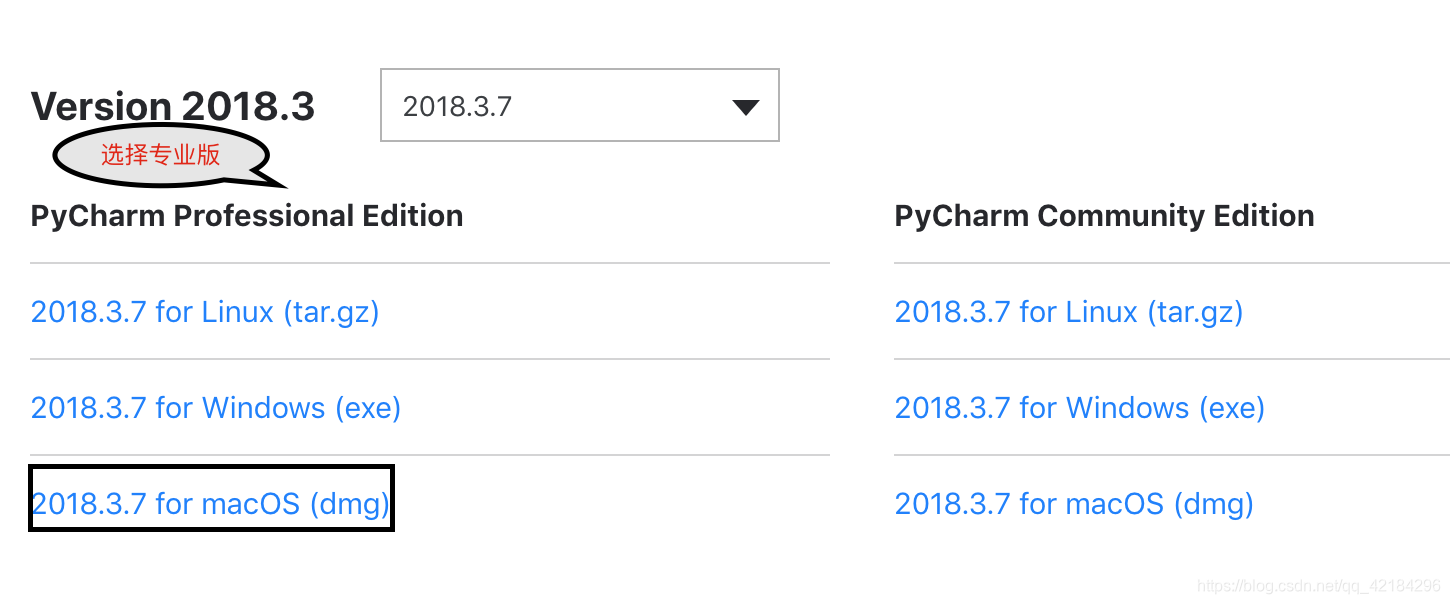Click the PyCharm Professional Edition heading
The height and width of the screenshot is (604, 1450).
[246, 216]
